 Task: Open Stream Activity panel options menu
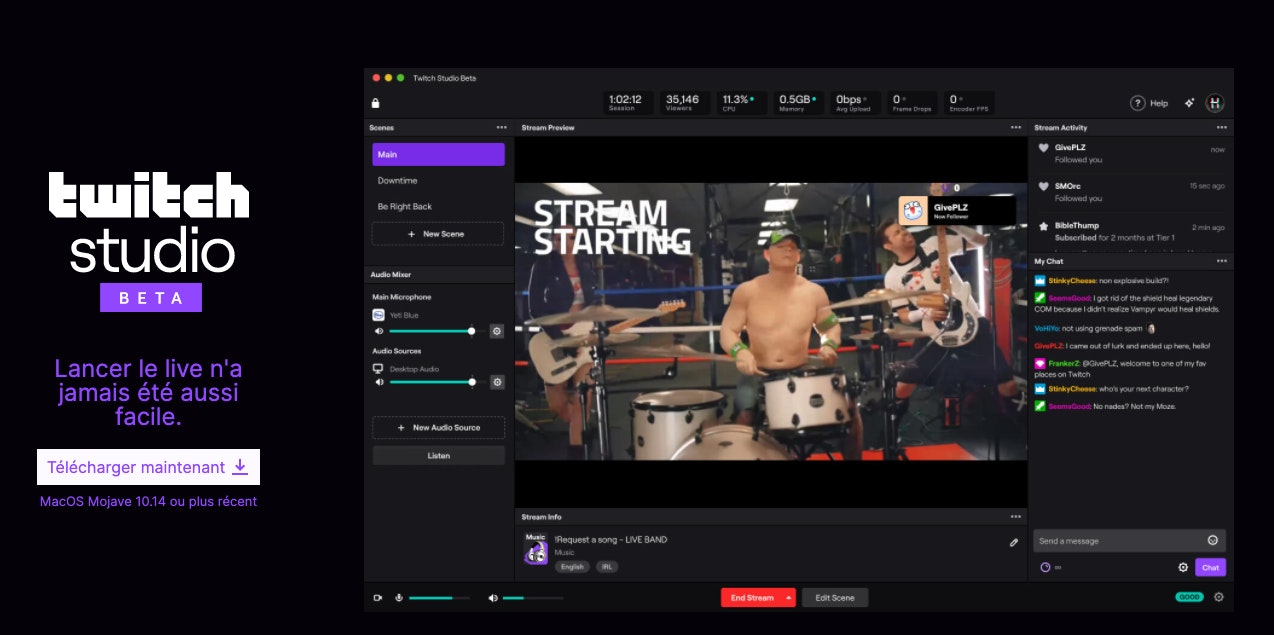pyautogui.click(x=1221, y=128)
